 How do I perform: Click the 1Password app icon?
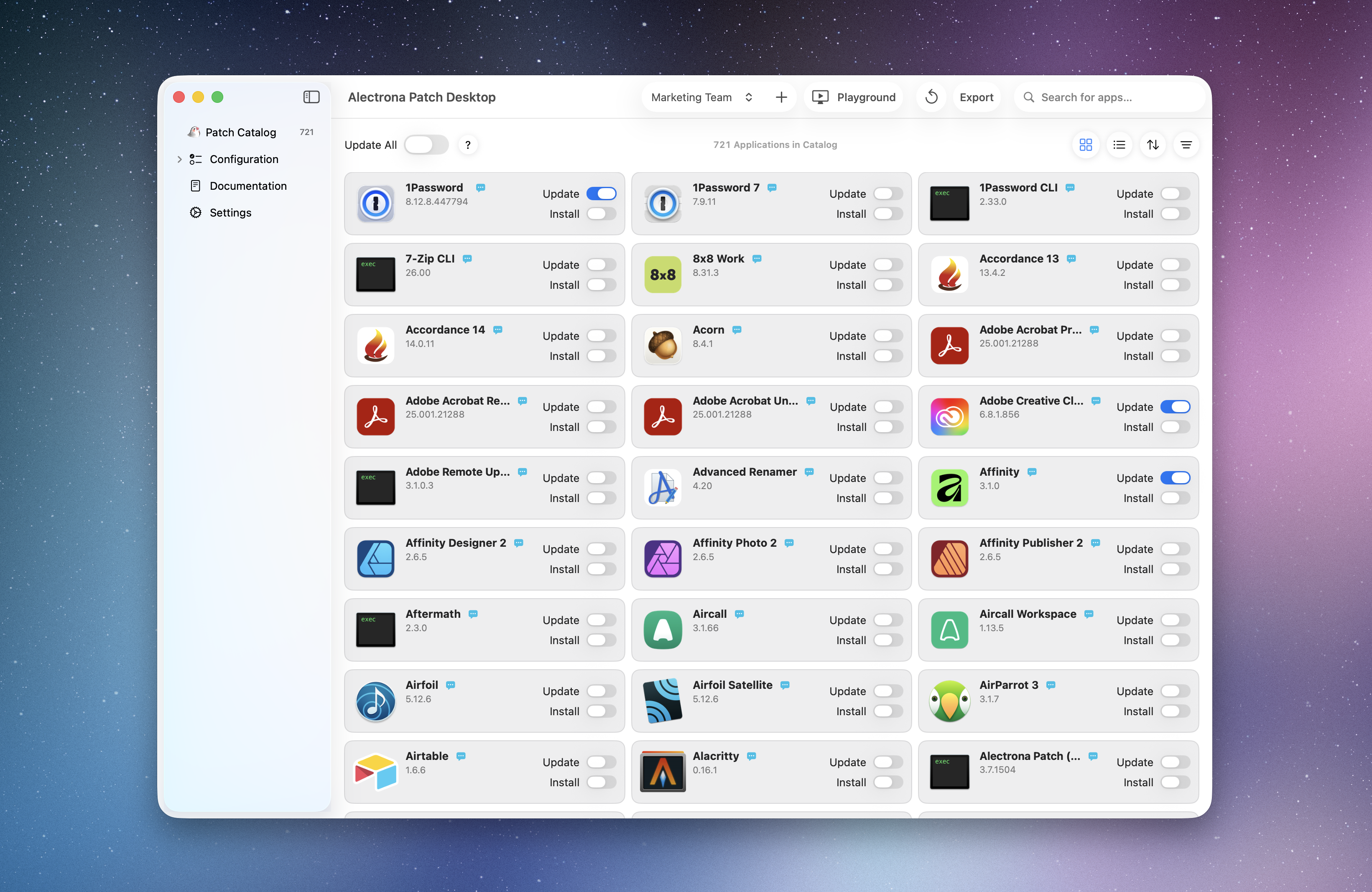click(x=375, y=204)
